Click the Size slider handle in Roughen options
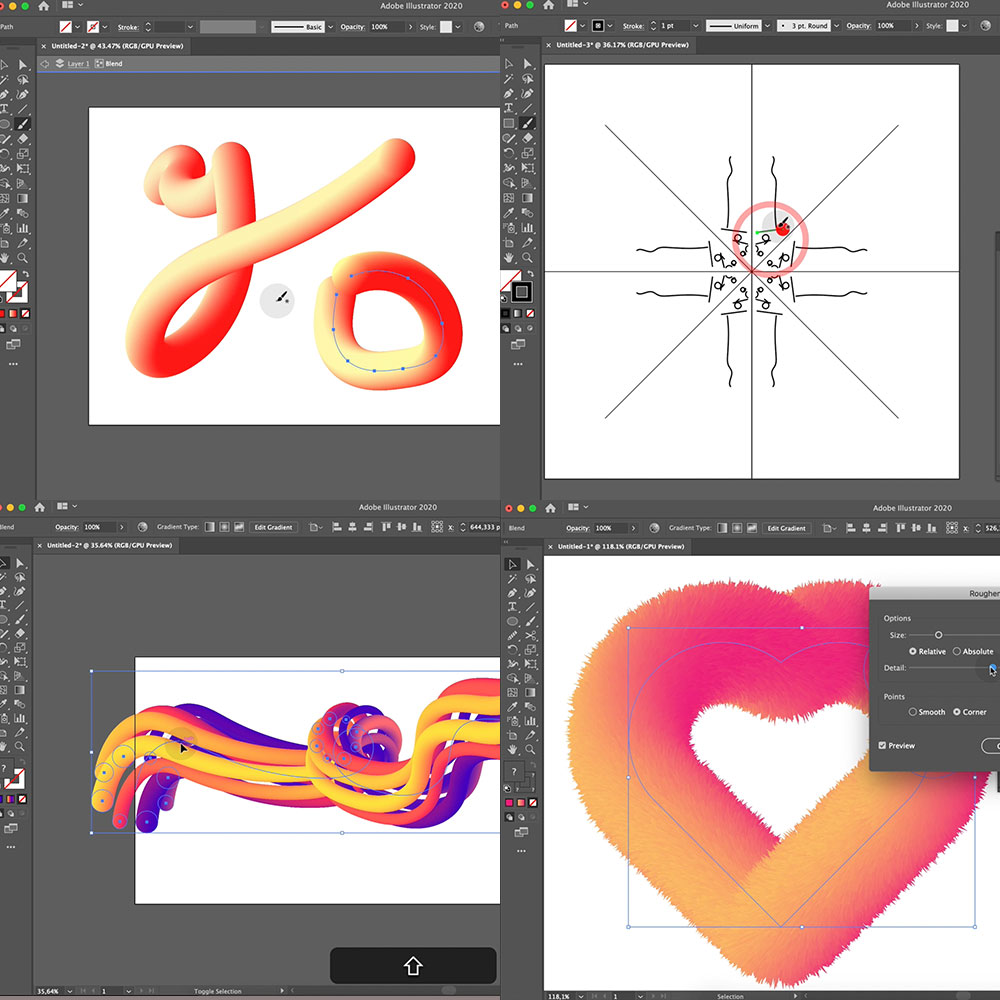This screenshot has width=1000, height=1000. (938, 635)
